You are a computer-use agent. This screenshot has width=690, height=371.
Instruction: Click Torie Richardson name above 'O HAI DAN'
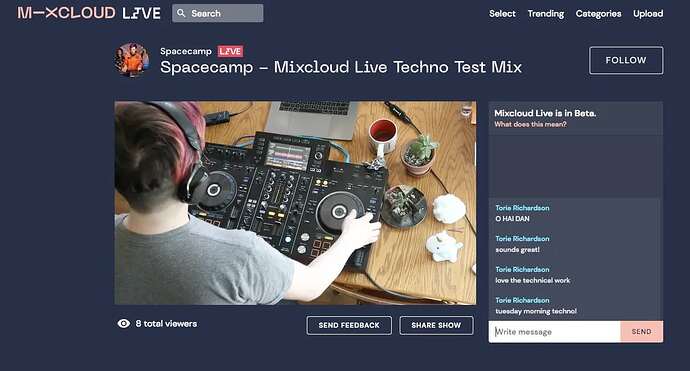pos(522,208)
